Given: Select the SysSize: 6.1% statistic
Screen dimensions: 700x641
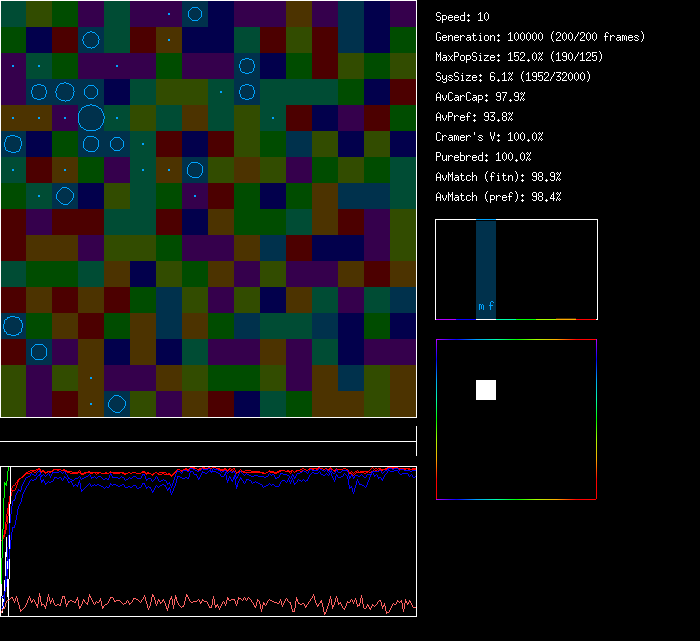Looking at the screenshot, I should (x=513, y=77).
